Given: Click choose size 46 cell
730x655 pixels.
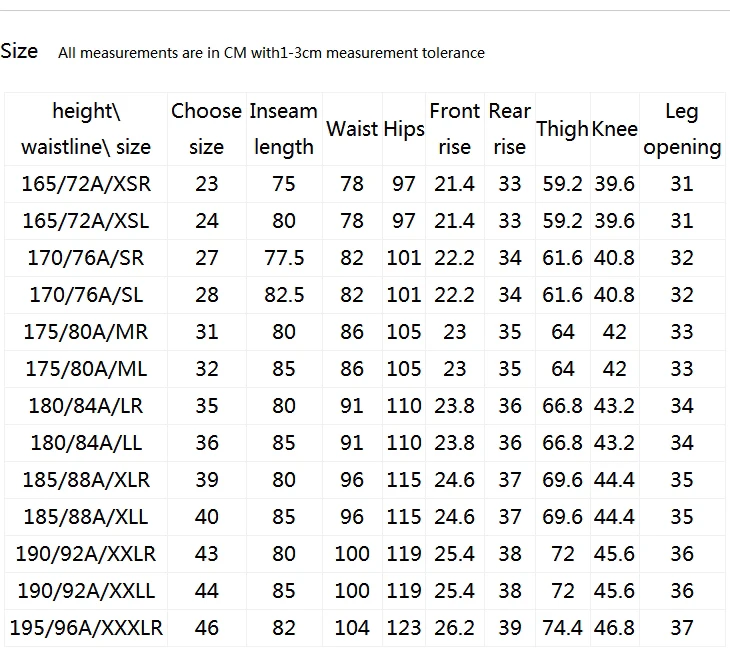Looking at the screenshot, I should coord(206,628).
